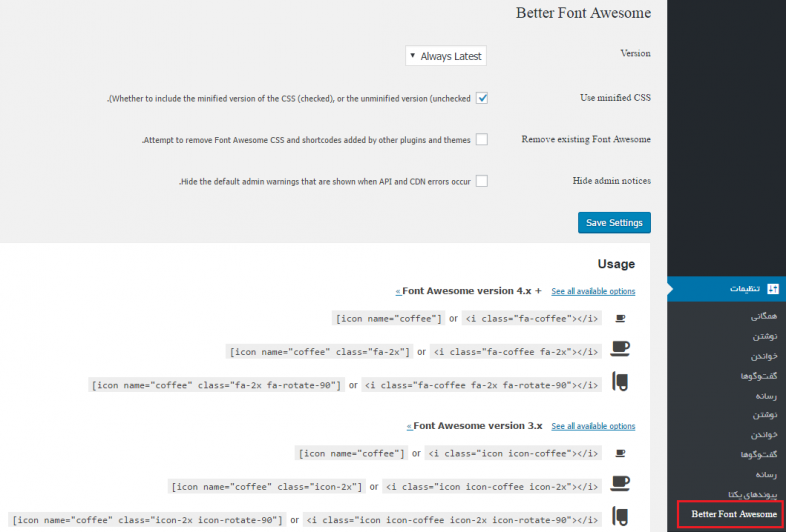Enable Remove existing Font Awesome checkbox
This screenshot has height=532, width=786.
482,140
